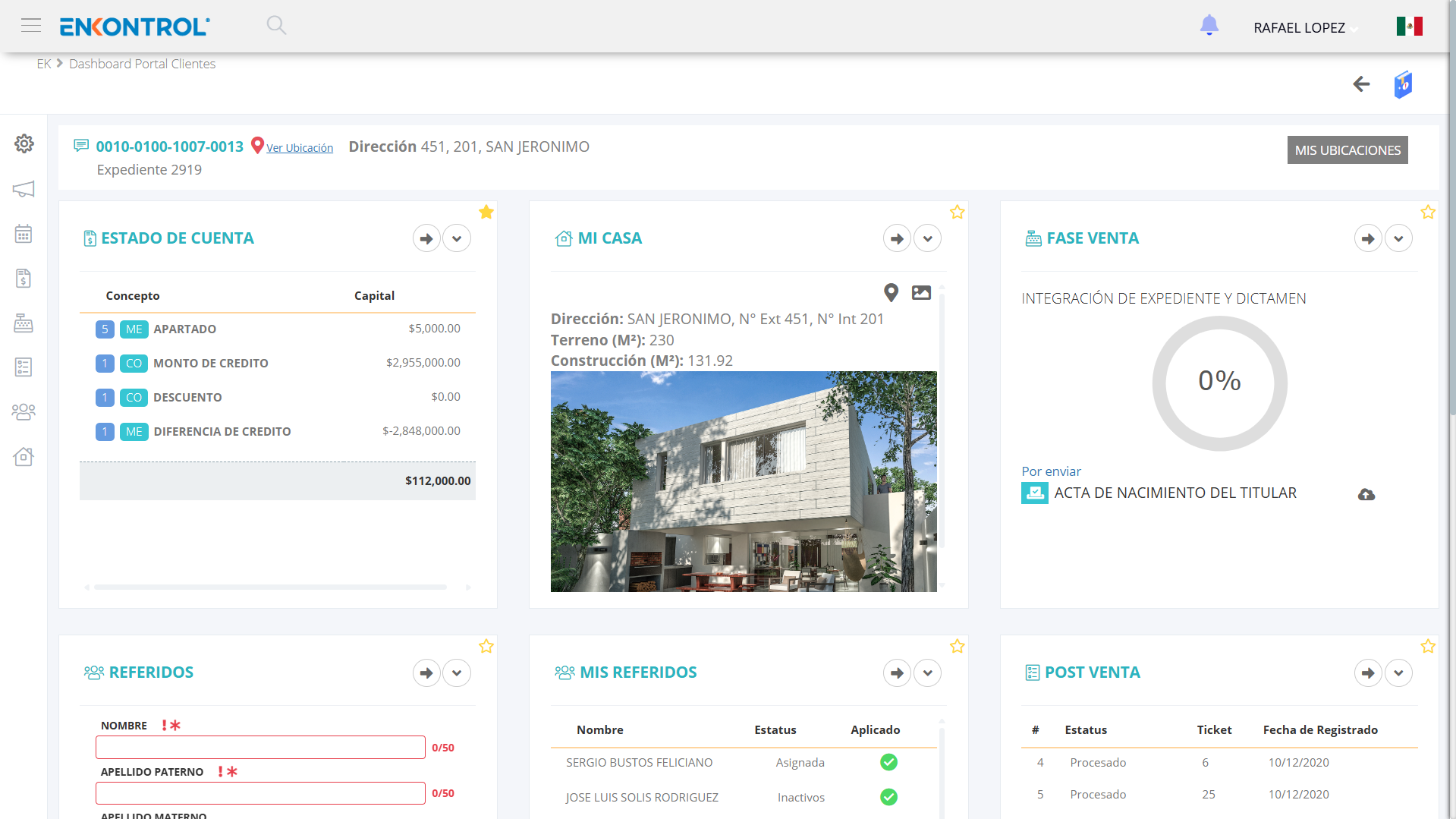Upload Acta de Nacimiento with cloud icon

click(x=1366, y=495)
